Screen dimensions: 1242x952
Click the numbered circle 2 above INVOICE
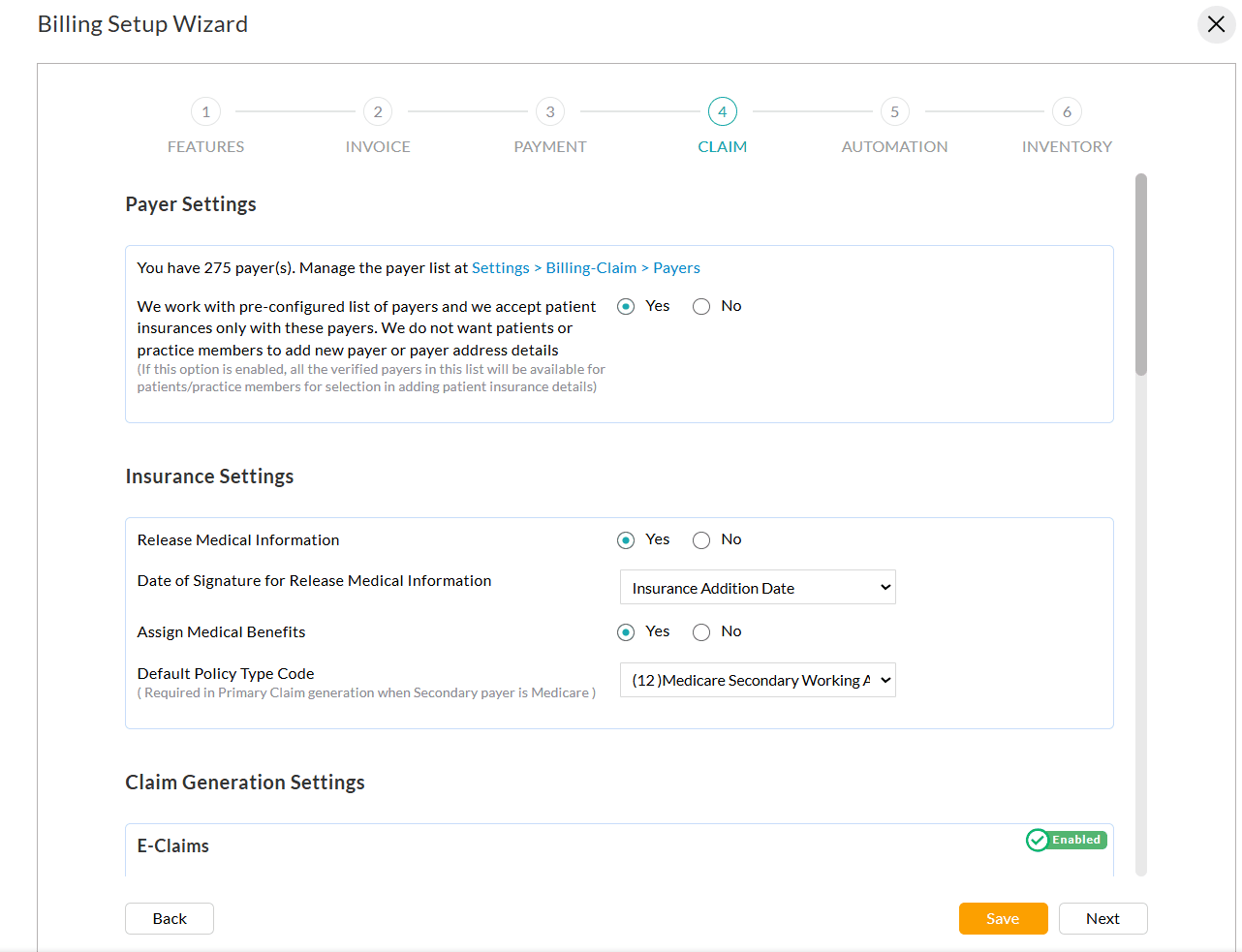tap(378, 110)
